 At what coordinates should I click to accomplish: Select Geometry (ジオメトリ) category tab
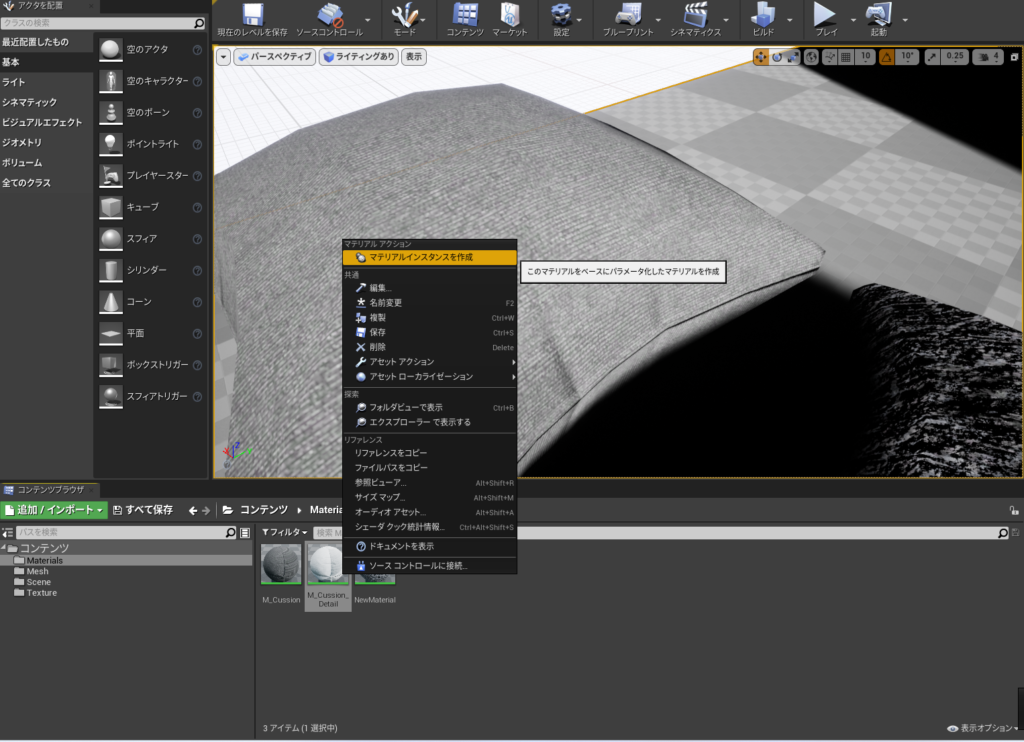click(x=22, y=142)
